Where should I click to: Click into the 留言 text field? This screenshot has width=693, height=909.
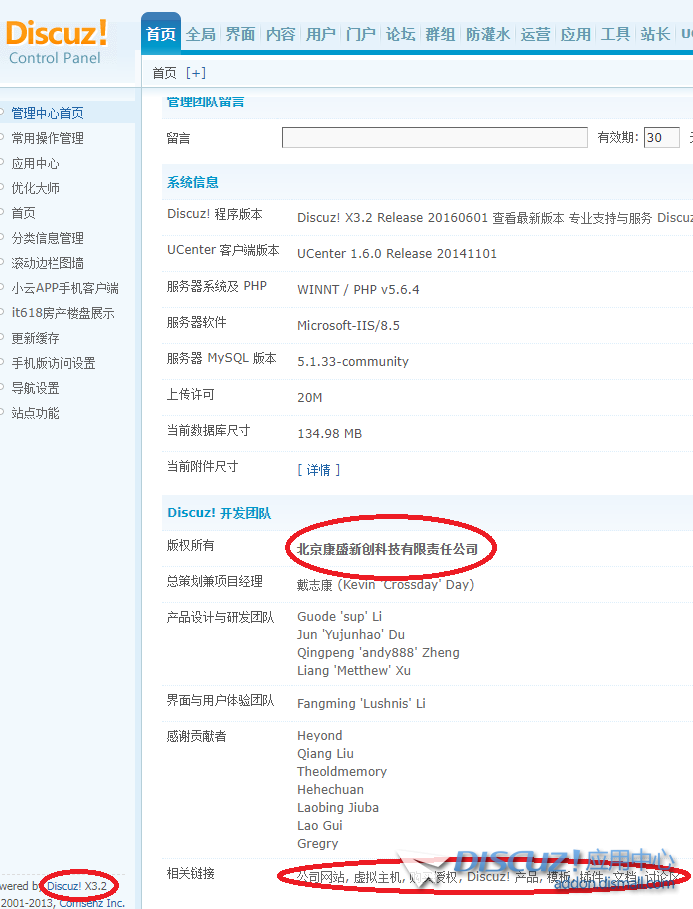434,138
